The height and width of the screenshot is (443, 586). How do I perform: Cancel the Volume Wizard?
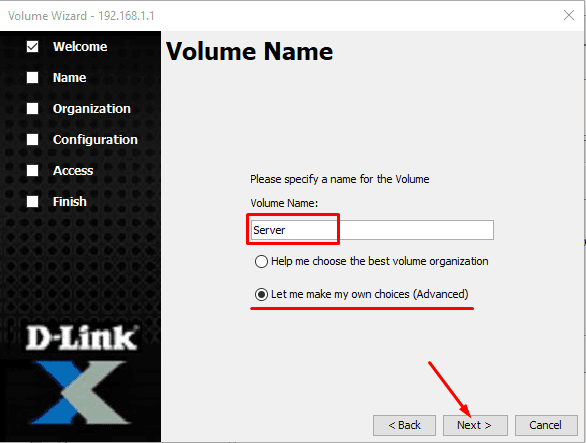(546, 425)
